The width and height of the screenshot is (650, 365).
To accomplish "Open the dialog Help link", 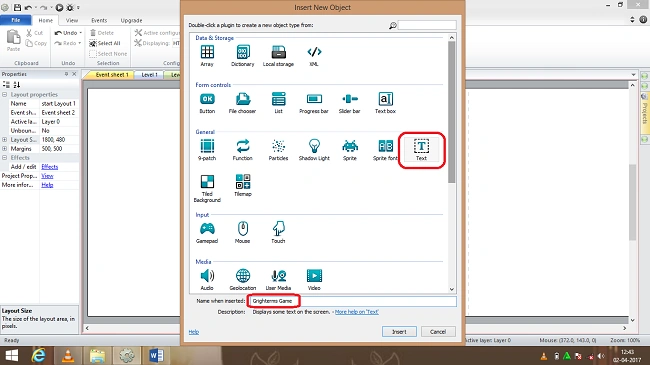I will click(194, 332).
